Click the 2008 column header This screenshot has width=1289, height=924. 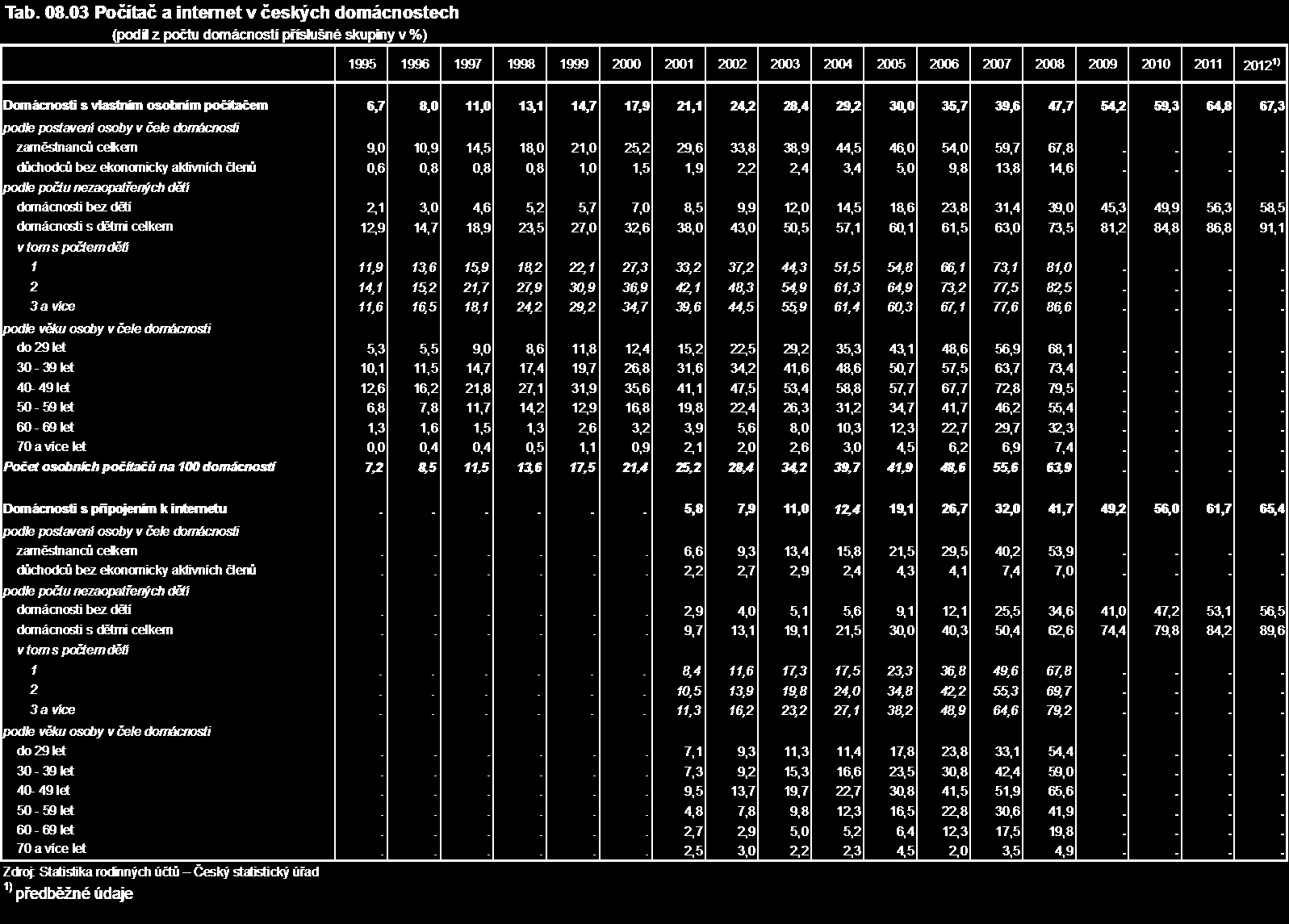(1049, 65)
